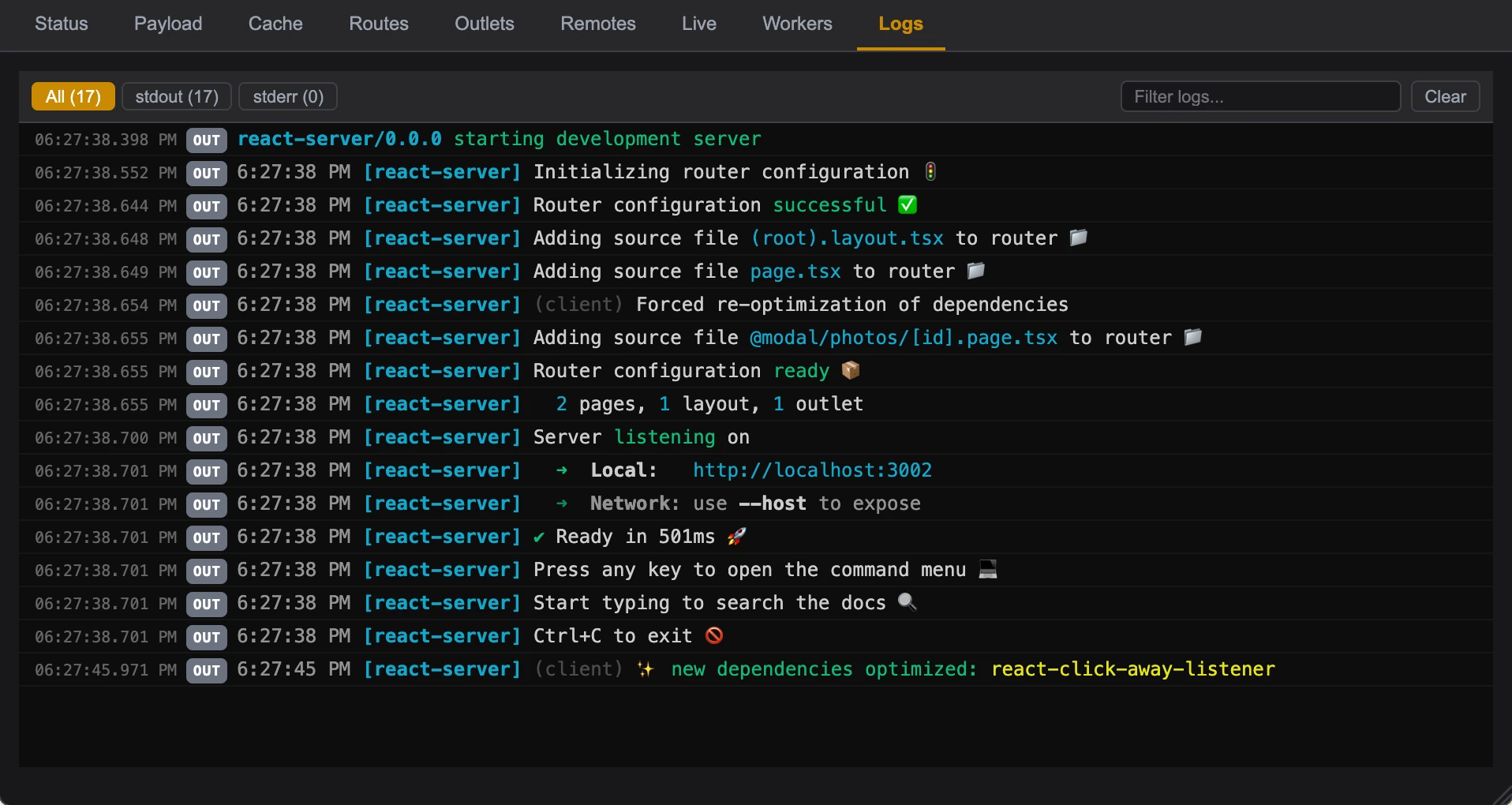Filter logs by stdout (17)
Viewport: 1512px width, 805px height.
pos(177,96)
